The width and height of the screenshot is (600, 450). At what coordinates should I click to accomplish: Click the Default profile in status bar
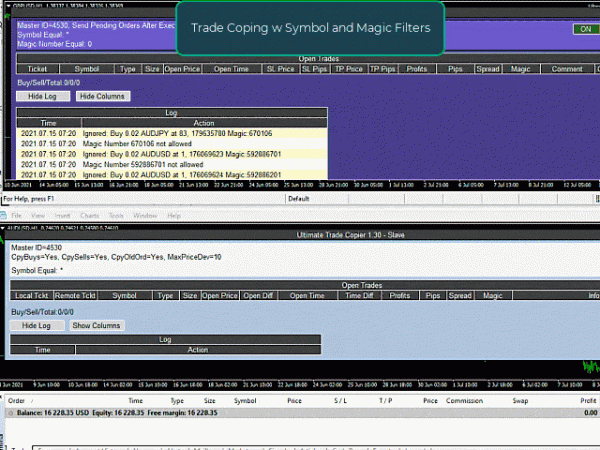click(x=300, y=199)
